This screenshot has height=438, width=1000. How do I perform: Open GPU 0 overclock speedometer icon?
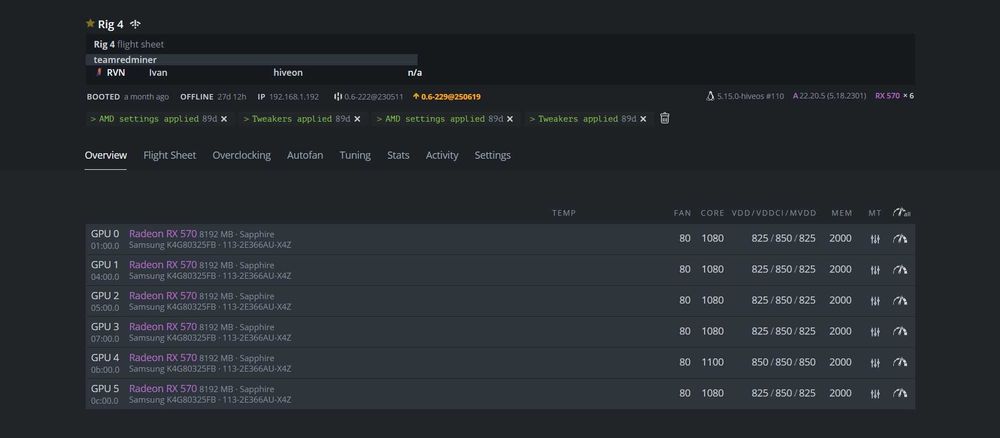[901, 239]
